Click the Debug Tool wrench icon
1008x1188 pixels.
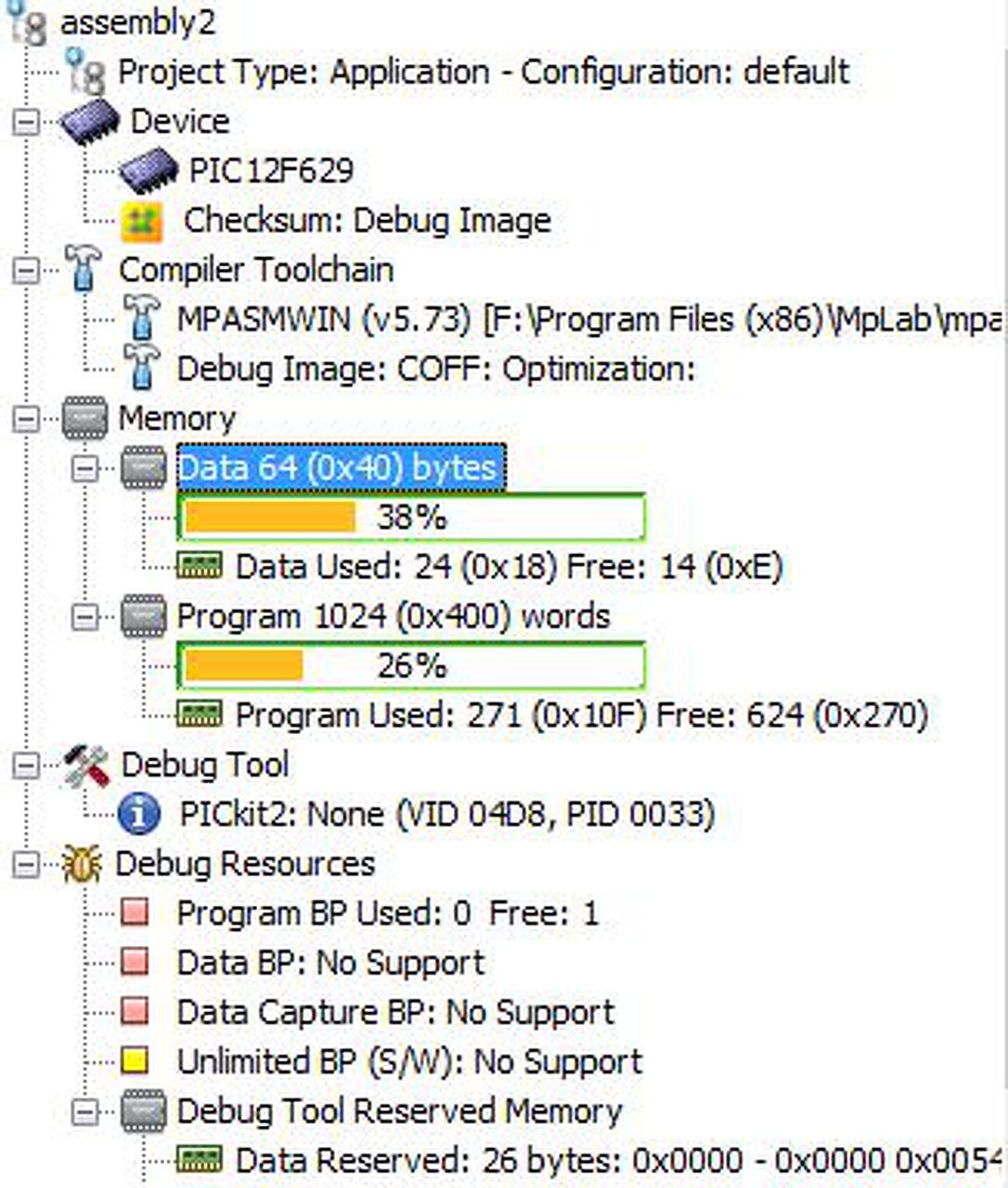(86, 766)
